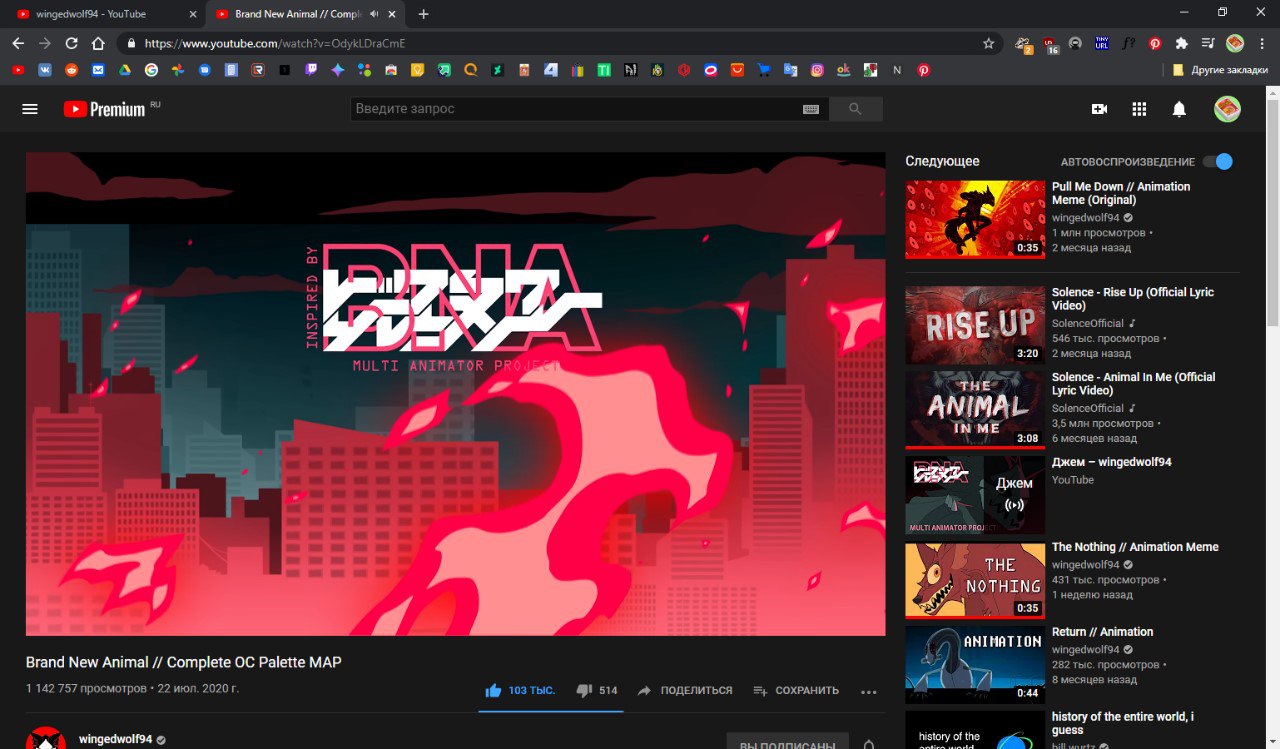Open the notifications bell in header
Viewport: 1280px width, 749px height.
[1179, 109]
